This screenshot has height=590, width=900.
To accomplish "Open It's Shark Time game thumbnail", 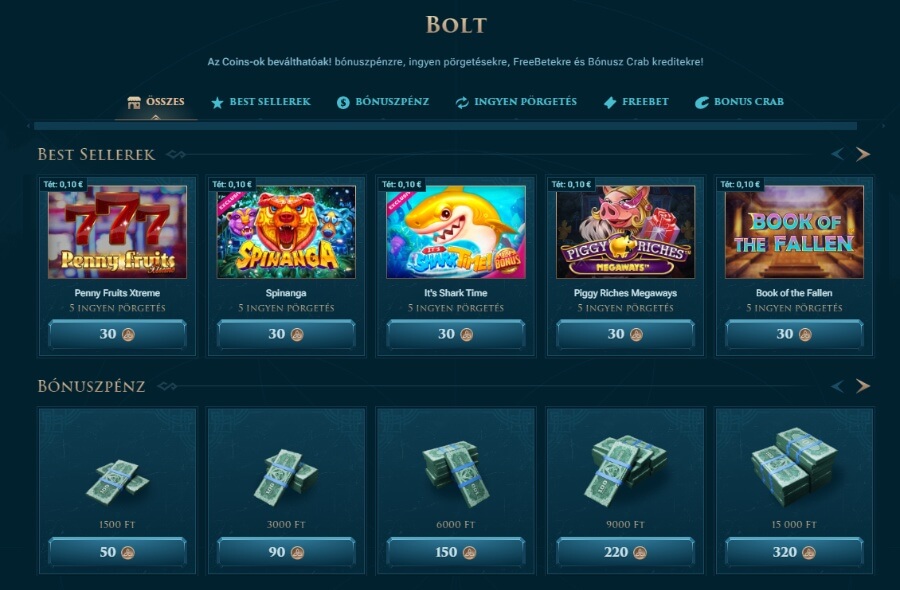I will [456, 232].
